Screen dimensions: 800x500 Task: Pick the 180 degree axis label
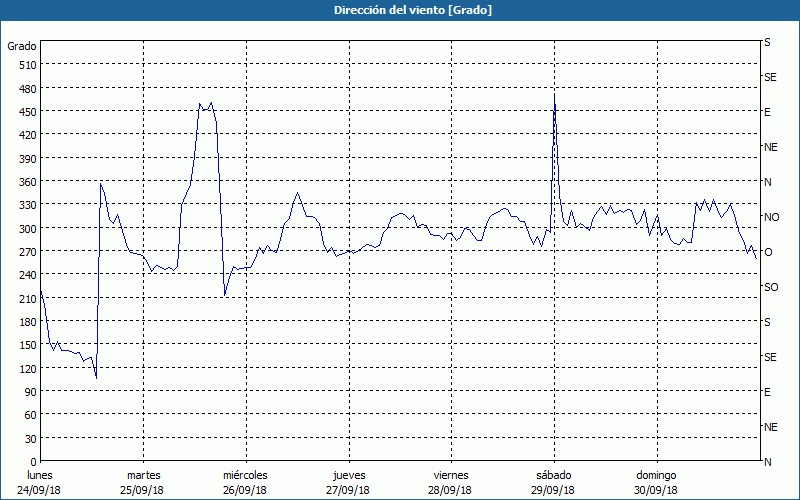point(28,321)
